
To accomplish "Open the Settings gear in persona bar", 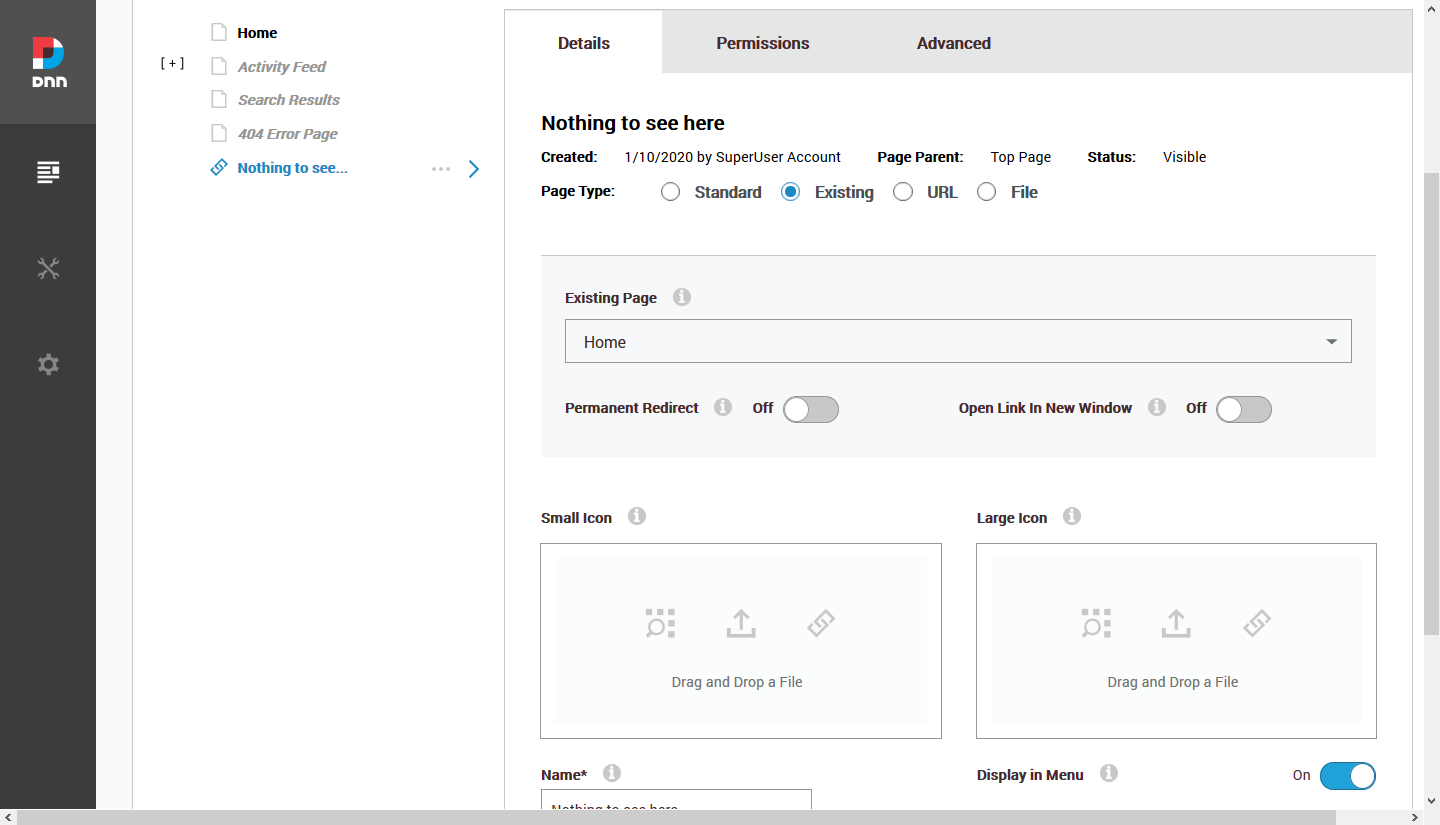I will [48, 364].
